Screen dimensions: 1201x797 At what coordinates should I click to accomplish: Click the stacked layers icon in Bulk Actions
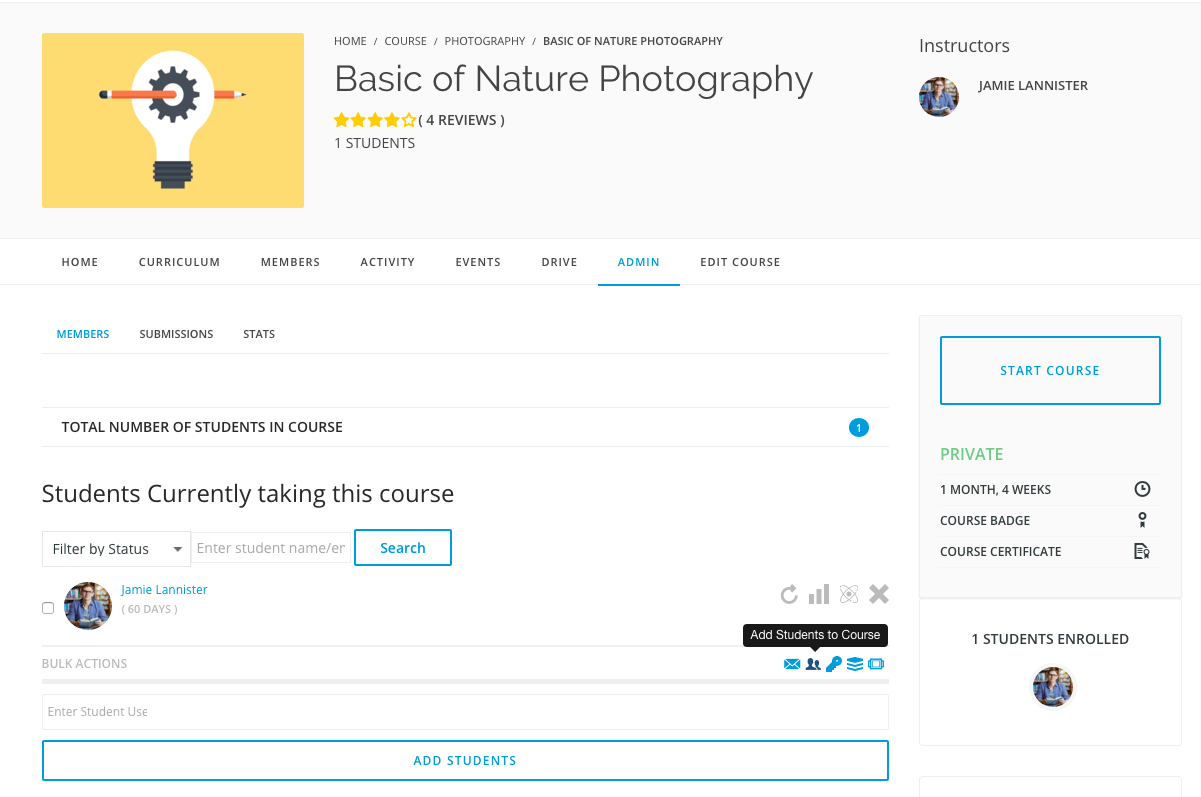click(x=855, y=664)
